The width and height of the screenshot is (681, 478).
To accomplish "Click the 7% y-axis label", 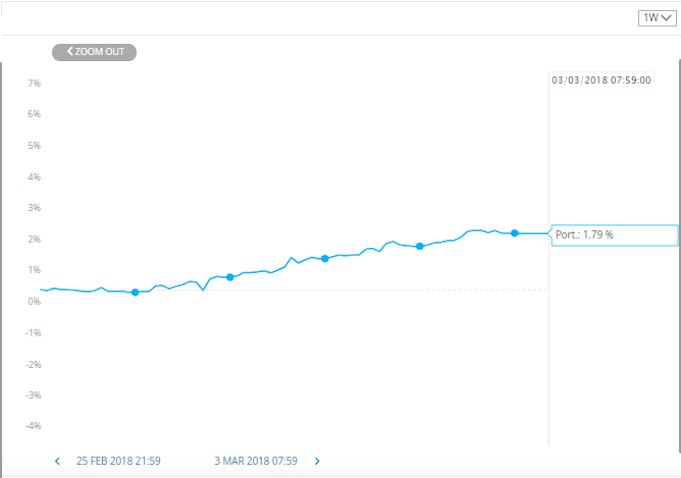I will tap(34, 83).
